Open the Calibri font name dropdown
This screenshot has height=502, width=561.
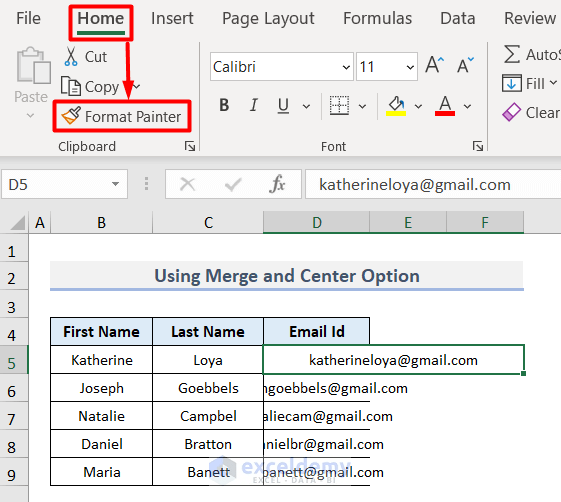(x=346, y=67)
